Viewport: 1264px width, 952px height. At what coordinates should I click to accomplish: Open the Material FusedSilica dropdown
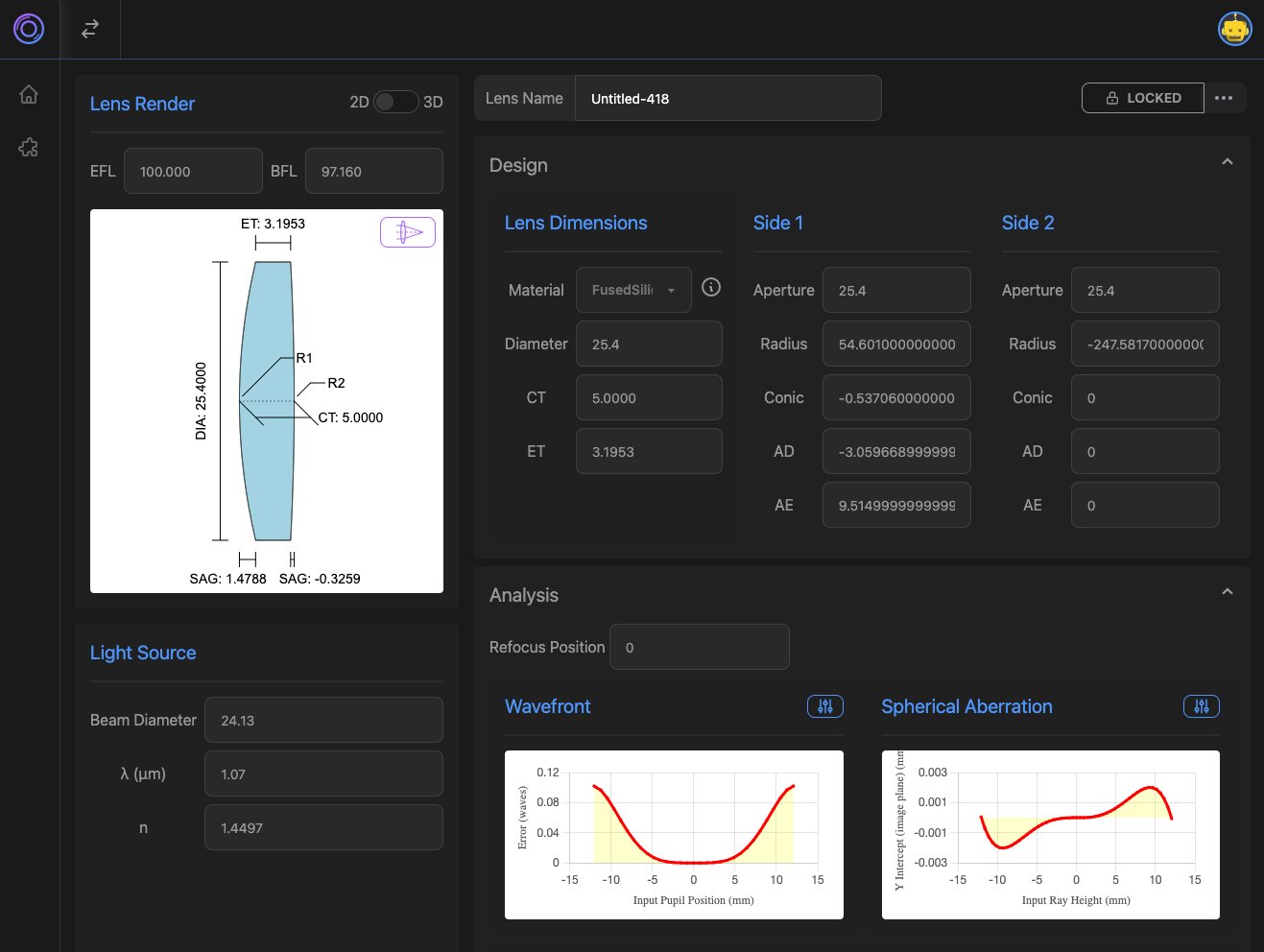point(633,290)
